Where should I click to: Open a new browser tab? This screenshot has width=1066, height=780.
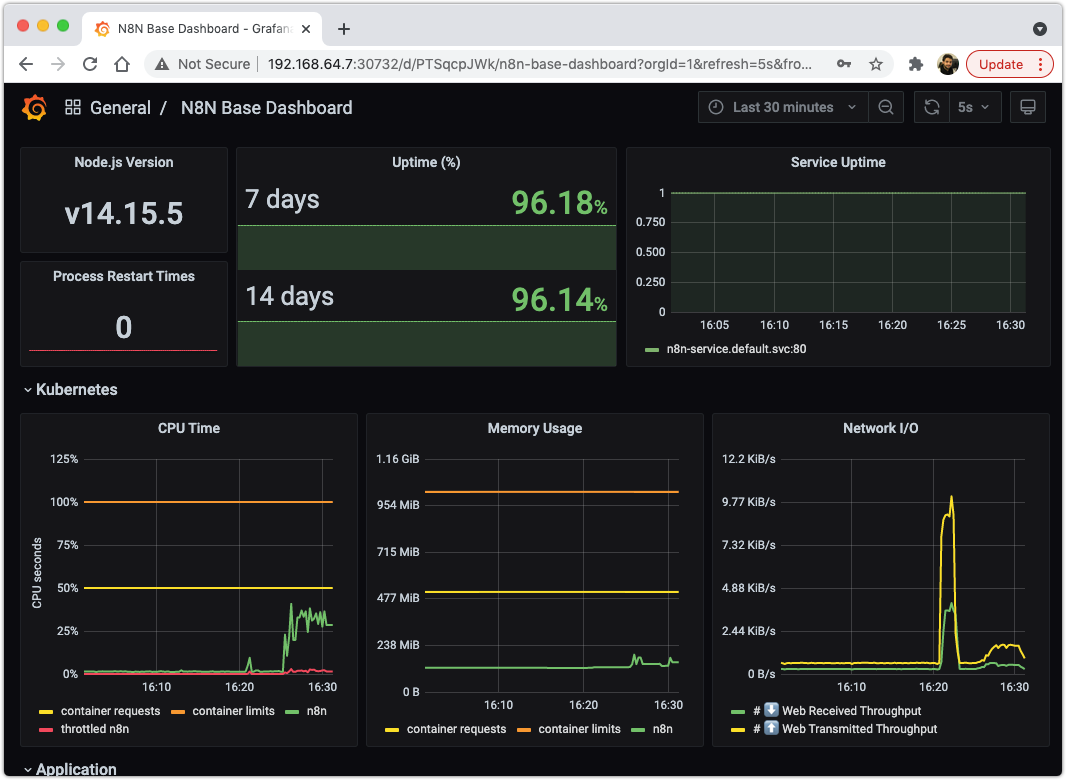click(x=344, y=29)
